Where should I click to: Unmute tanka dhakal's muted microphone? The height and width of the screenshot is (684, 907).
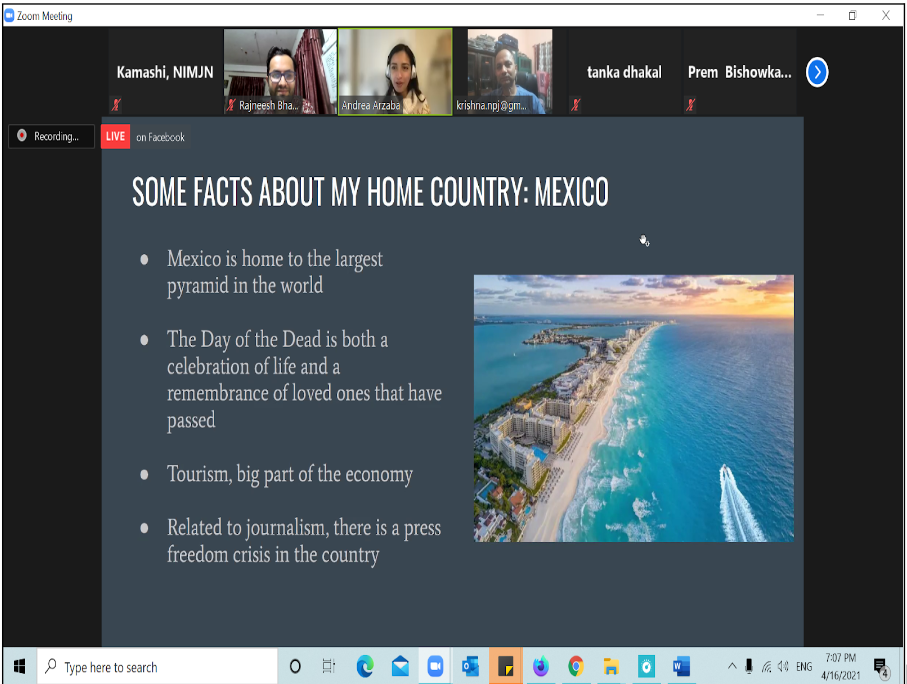pyautogui.click(x=576, y=104)
